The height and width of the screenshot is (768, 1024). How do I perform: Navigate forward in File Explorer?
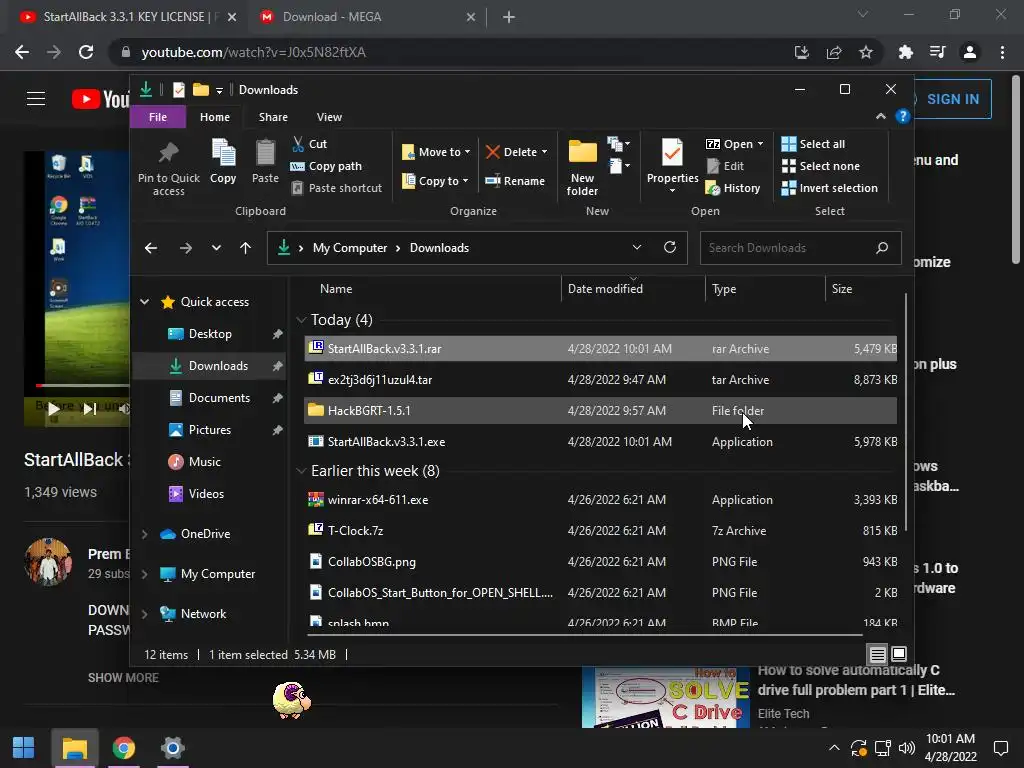click(x=185, y=248)
